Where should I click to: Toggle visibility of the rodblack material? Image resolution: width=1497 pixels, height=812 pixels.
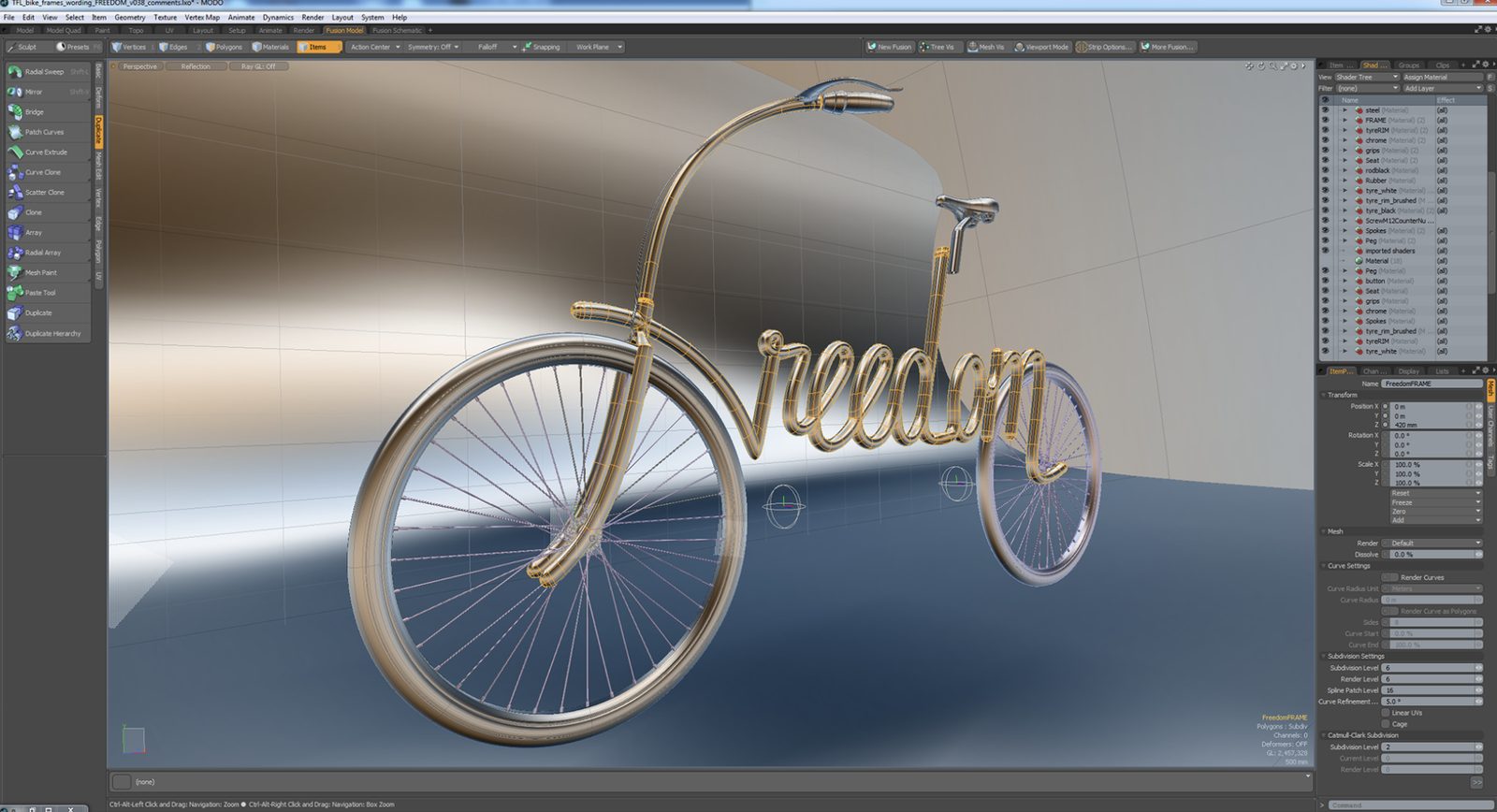point(1325,170)
